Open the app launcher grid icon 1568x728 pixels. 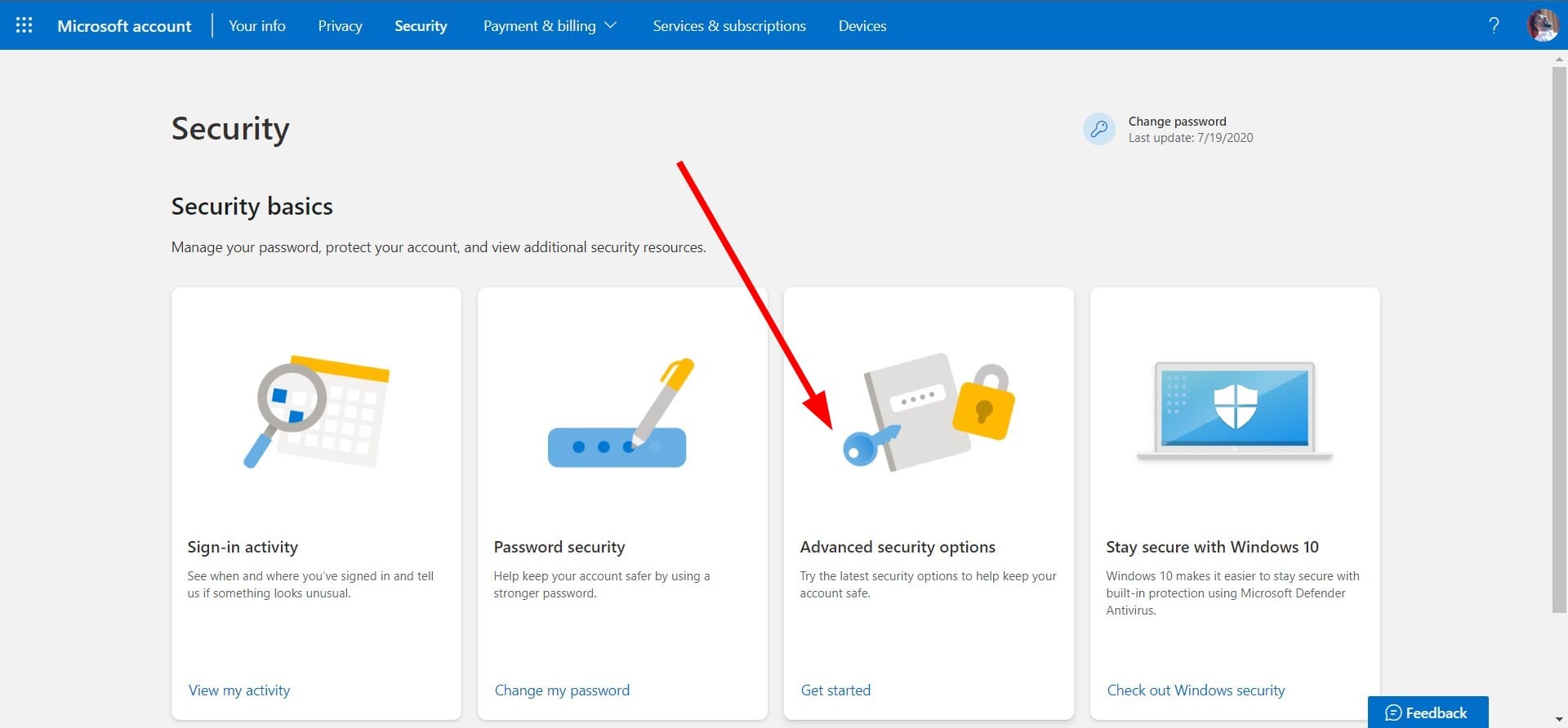[24, 25]
